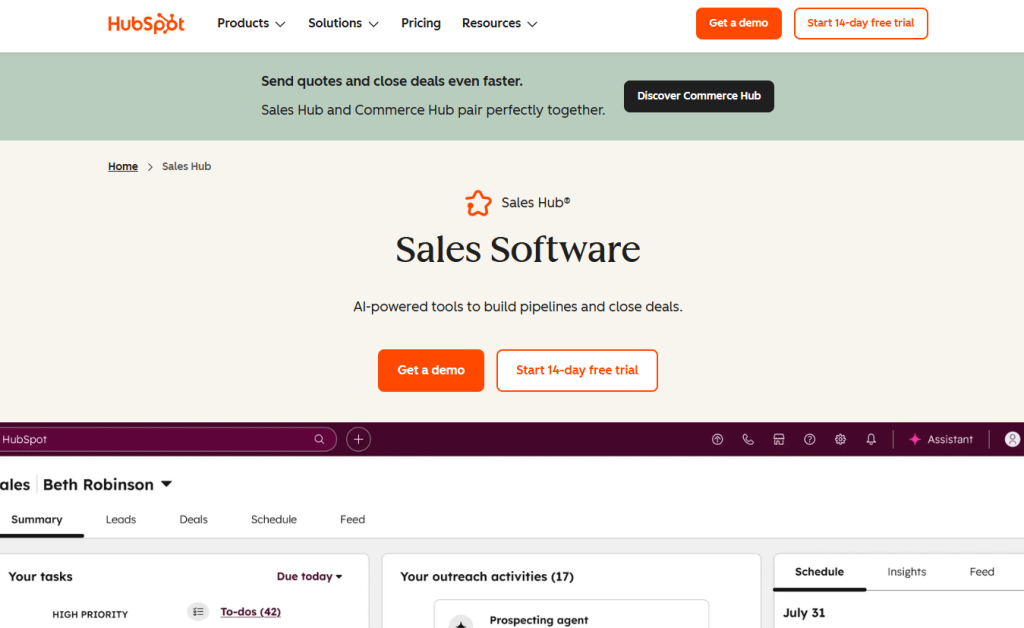Click the Sales Hub star icon
Viewport: 1024px width, 628px height.
click(x=478, y=203)
